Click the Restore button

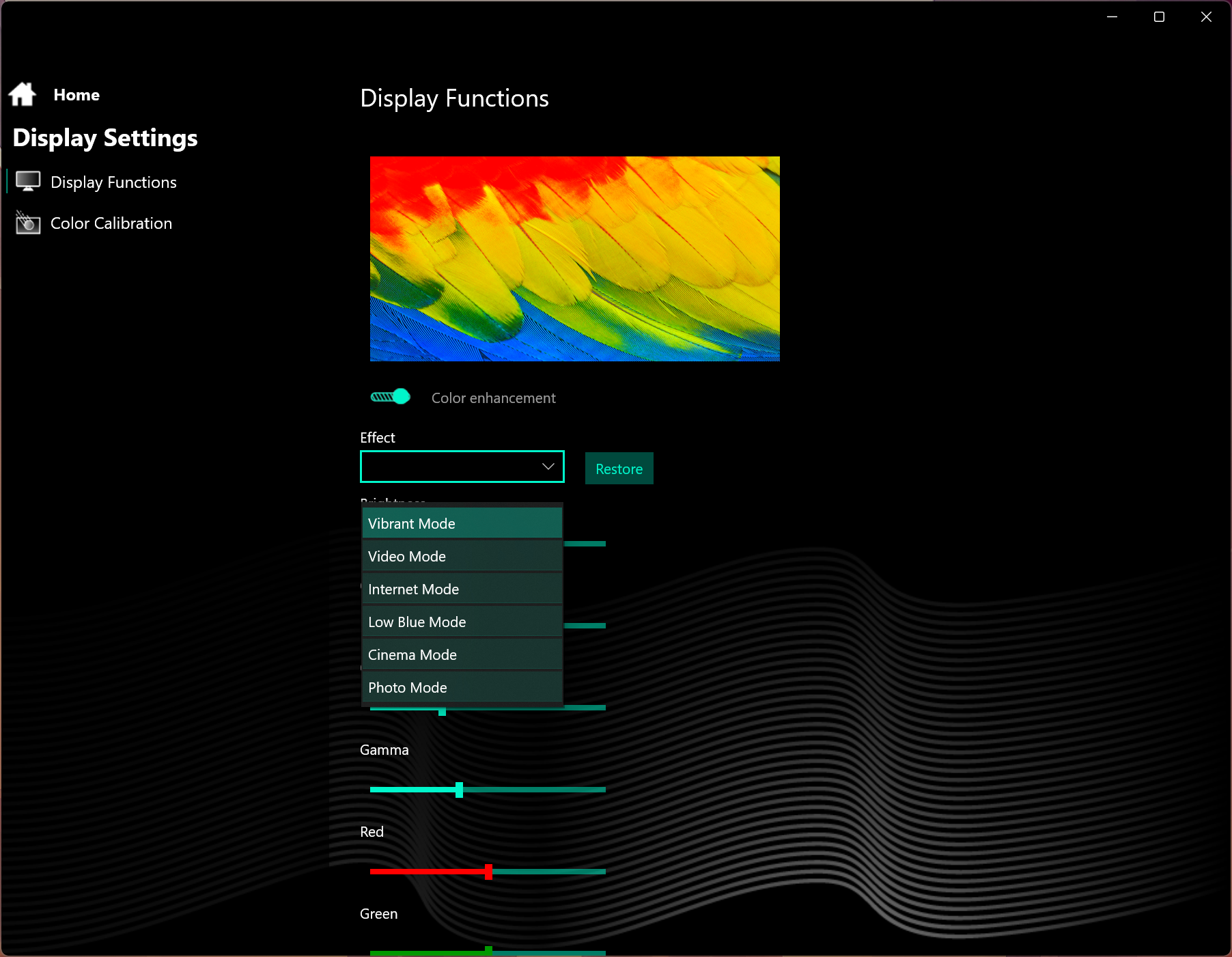(619, 469)
